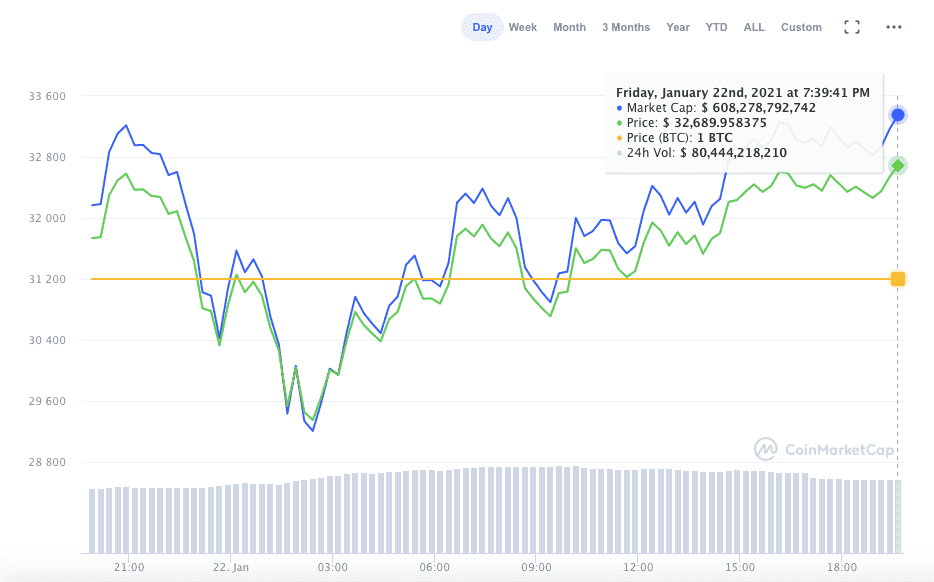Screen dimensions: 934x582
Task: Click the 12:00 time axis label
Action: tap(637, 567)
